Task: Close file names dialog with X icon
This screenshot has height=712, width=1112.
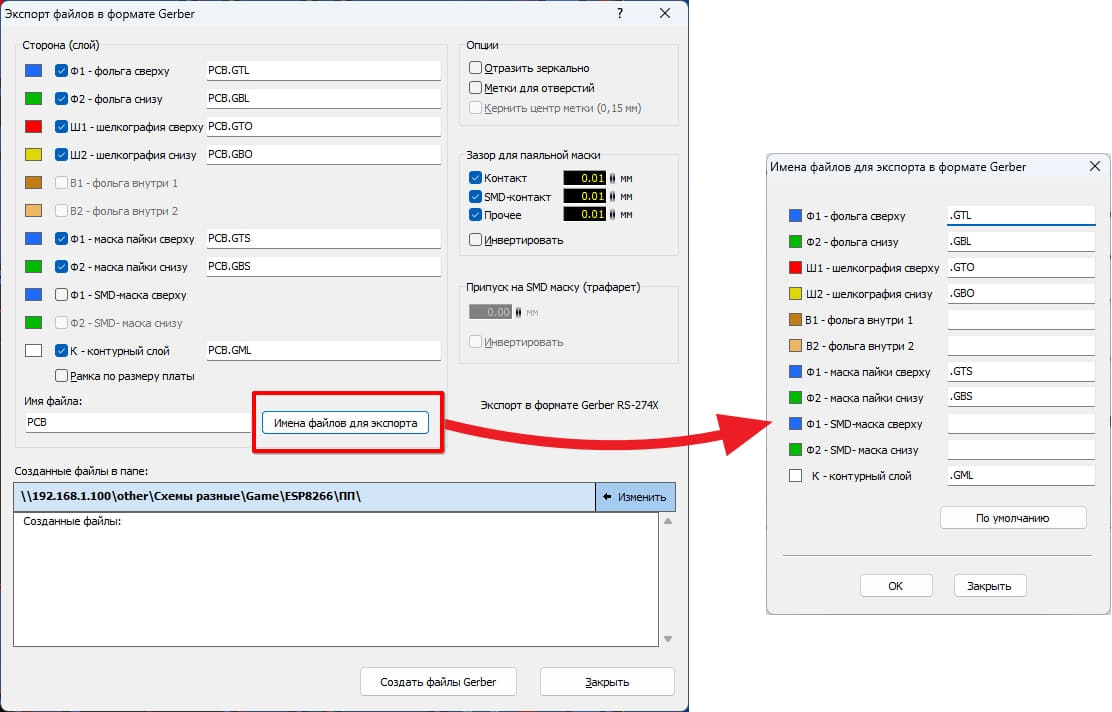Action: pyautogui.click(x=1095, y=167)
